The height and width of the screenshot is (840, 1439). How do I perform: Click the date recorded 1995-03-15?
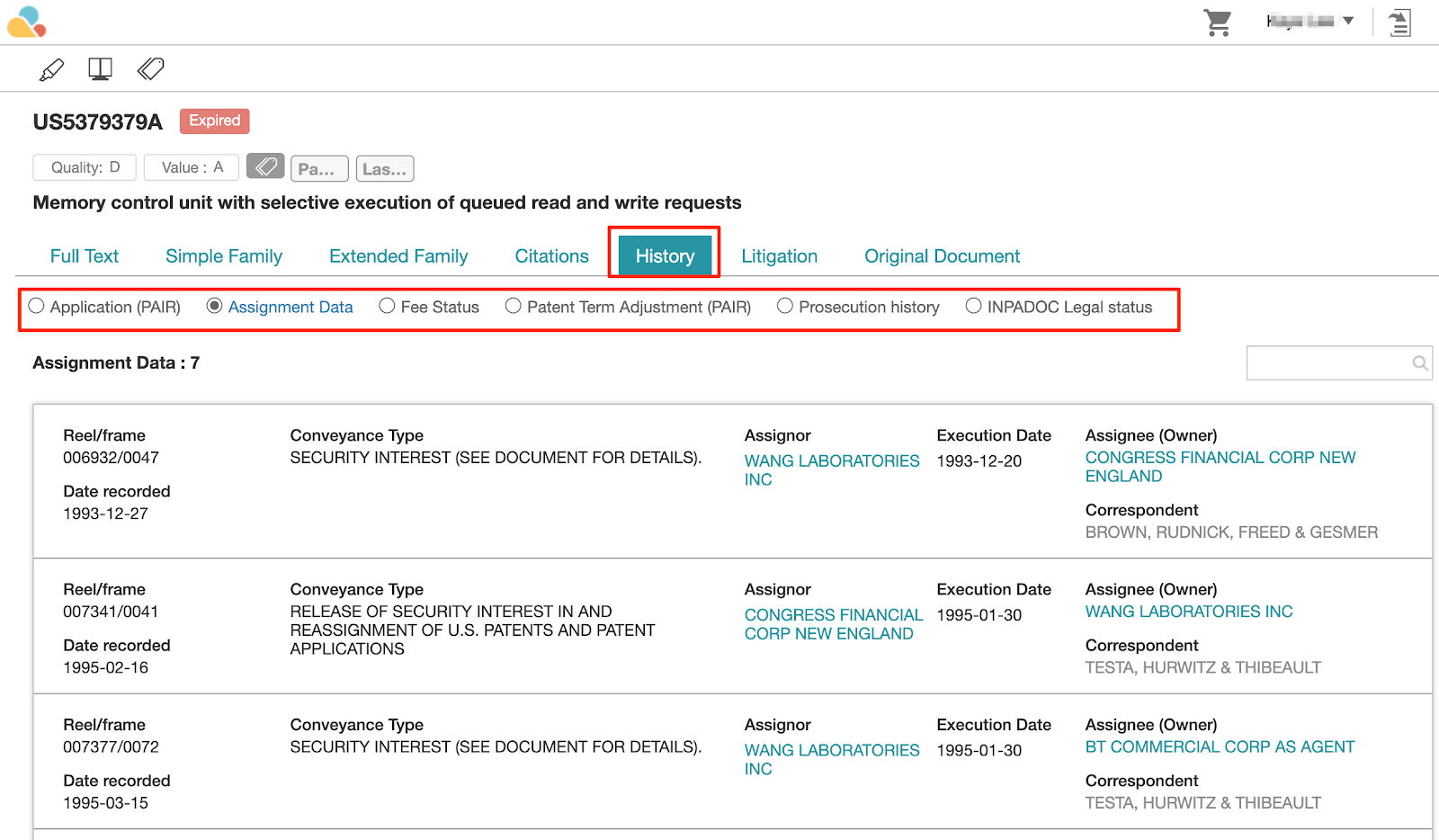(105, 802)
